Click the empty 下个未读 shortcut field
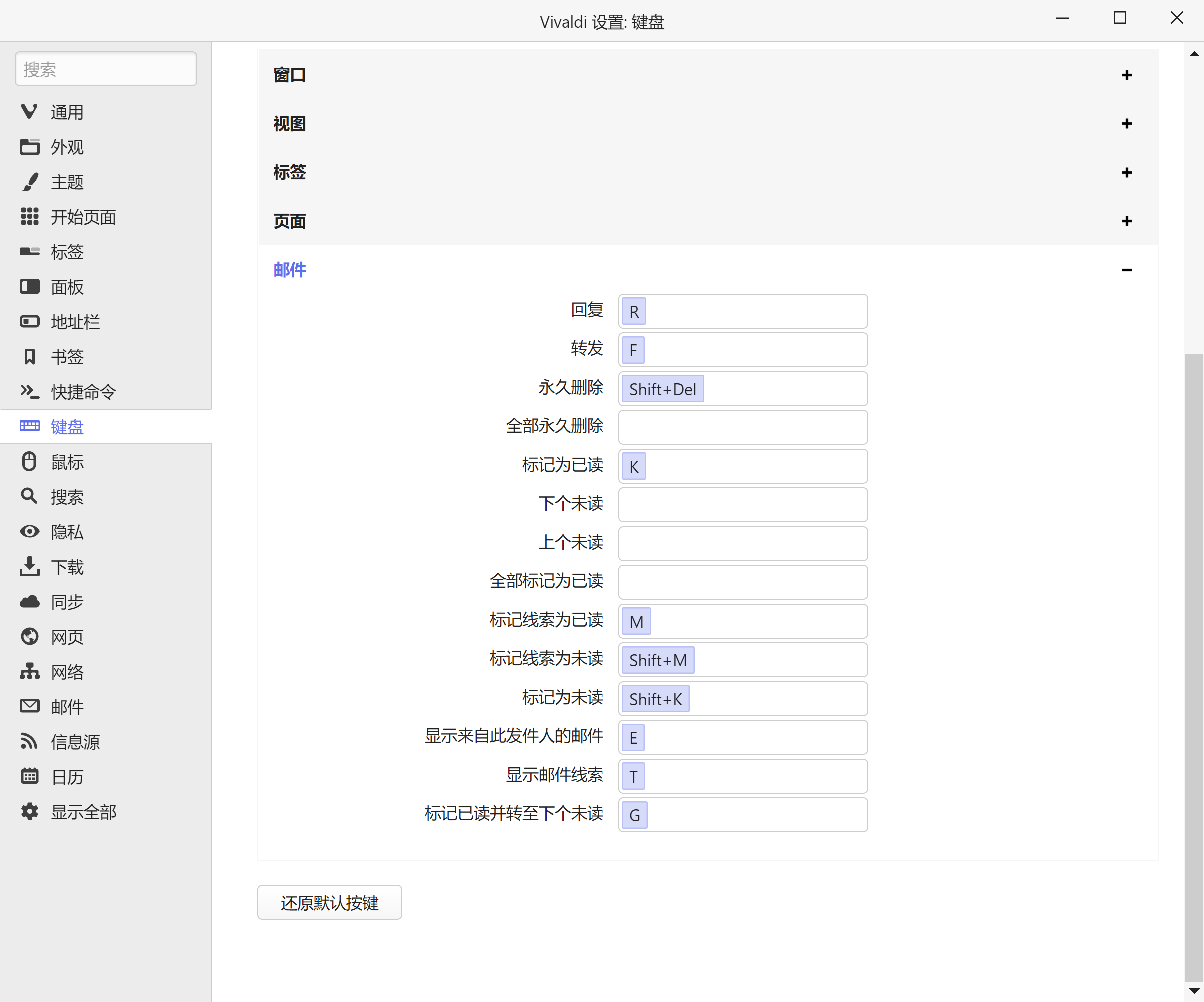 (742, 504)
